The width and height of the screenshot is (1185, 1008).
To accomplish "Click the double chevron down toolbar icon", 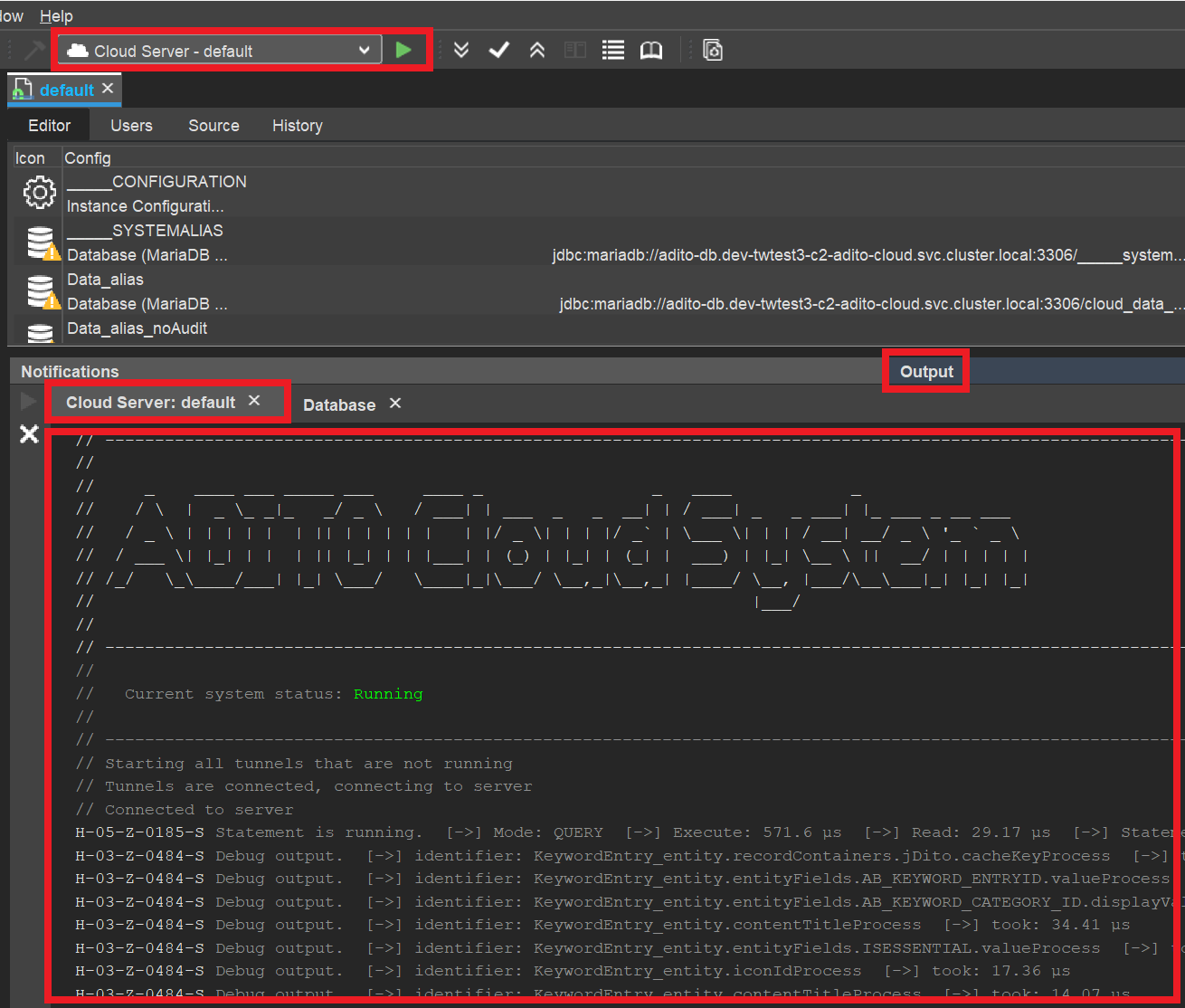I will coord(461,51).
